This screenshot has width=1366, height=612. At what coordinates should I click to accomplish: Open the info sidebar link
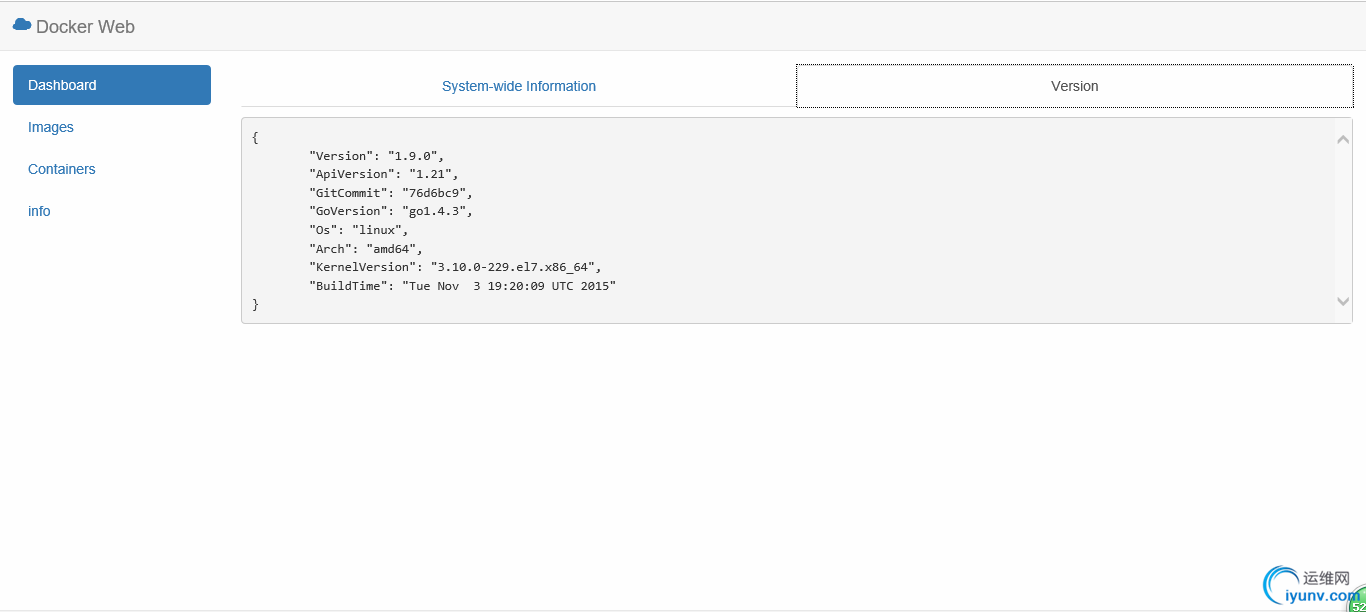pyautogui.click(x=39, y=211)
